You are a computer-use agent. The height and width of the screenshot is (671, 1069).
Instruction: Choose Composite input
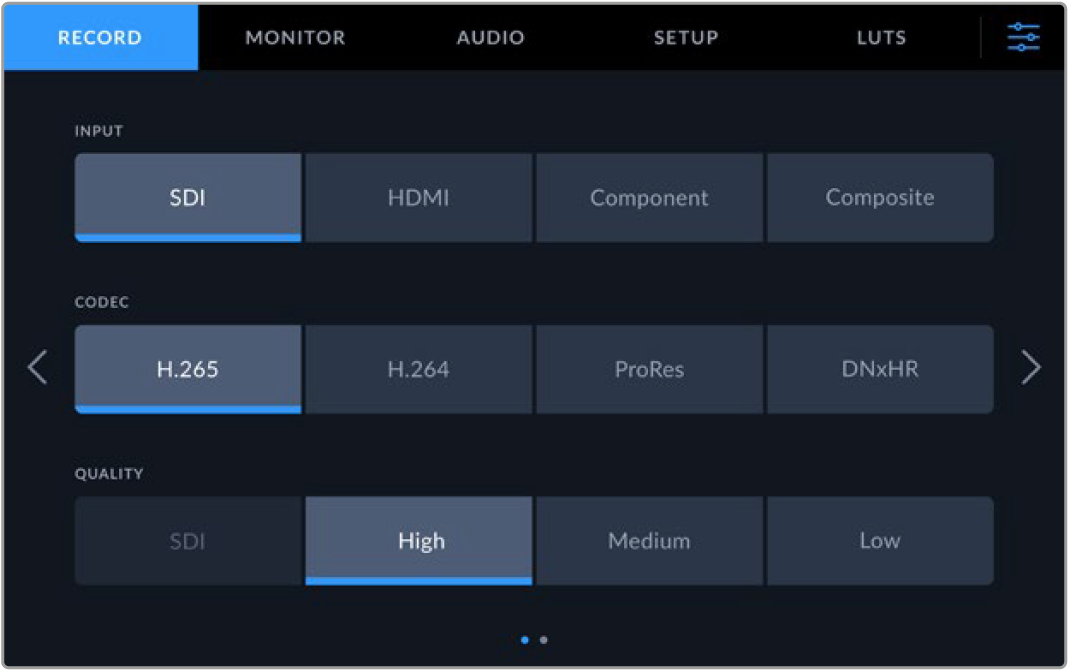point(880,198)
